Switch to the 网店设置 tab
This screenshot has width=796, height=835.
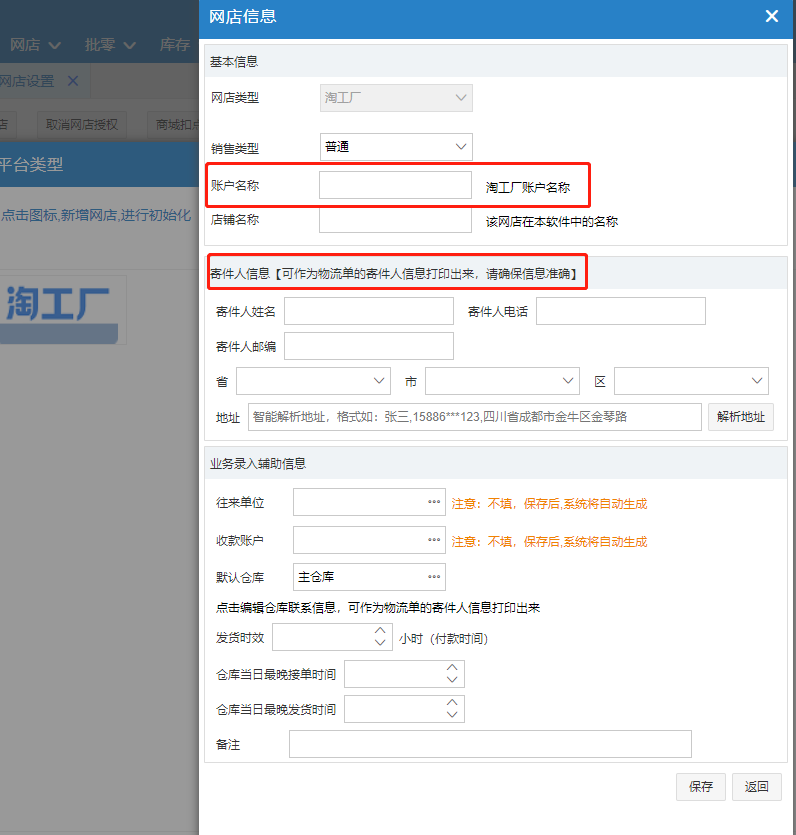click(27, 81)
